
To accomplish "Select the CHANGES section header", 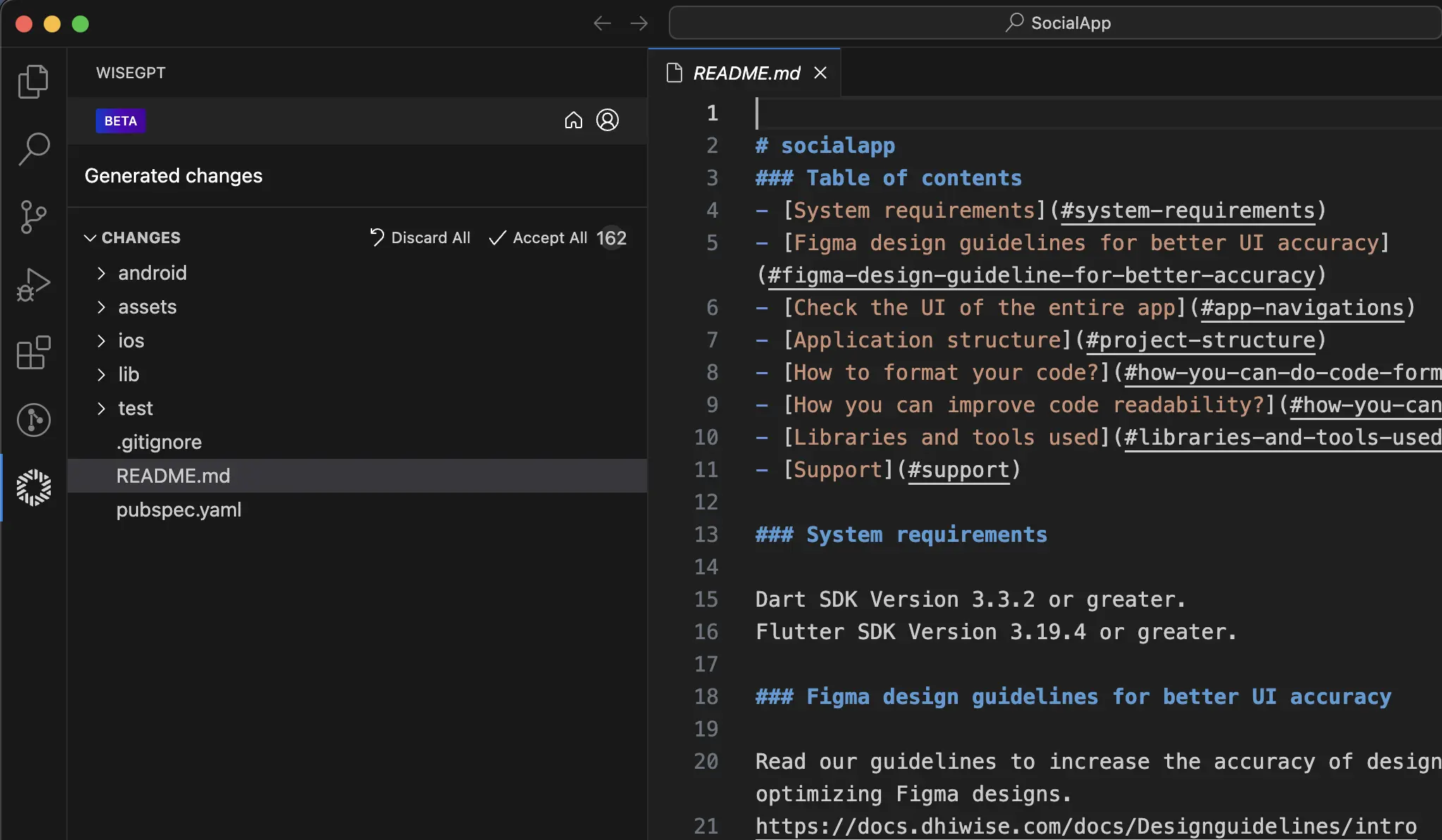I will point(140,238).
